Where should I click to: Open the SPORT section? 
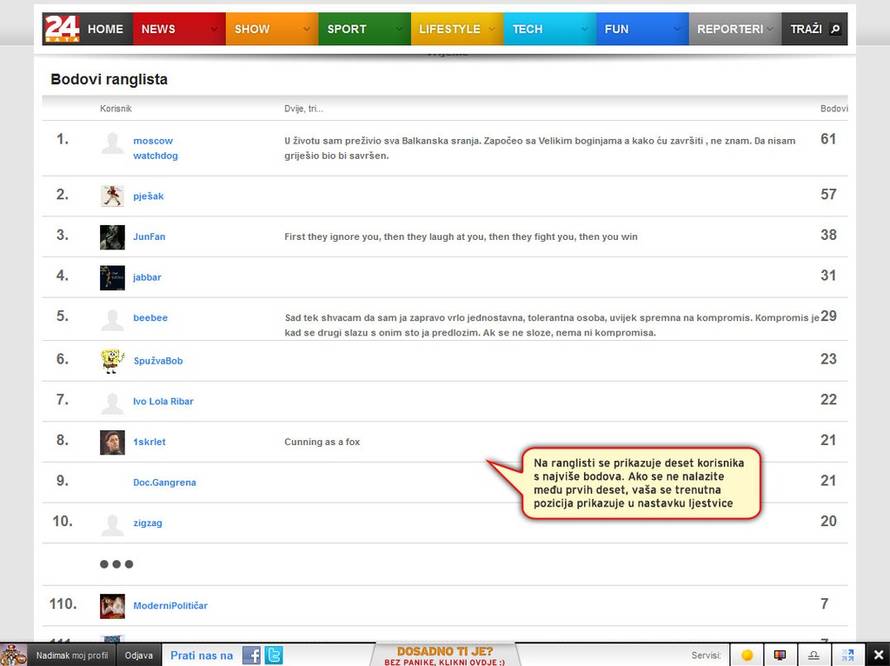pyautogui.click(x=347, y=29)
